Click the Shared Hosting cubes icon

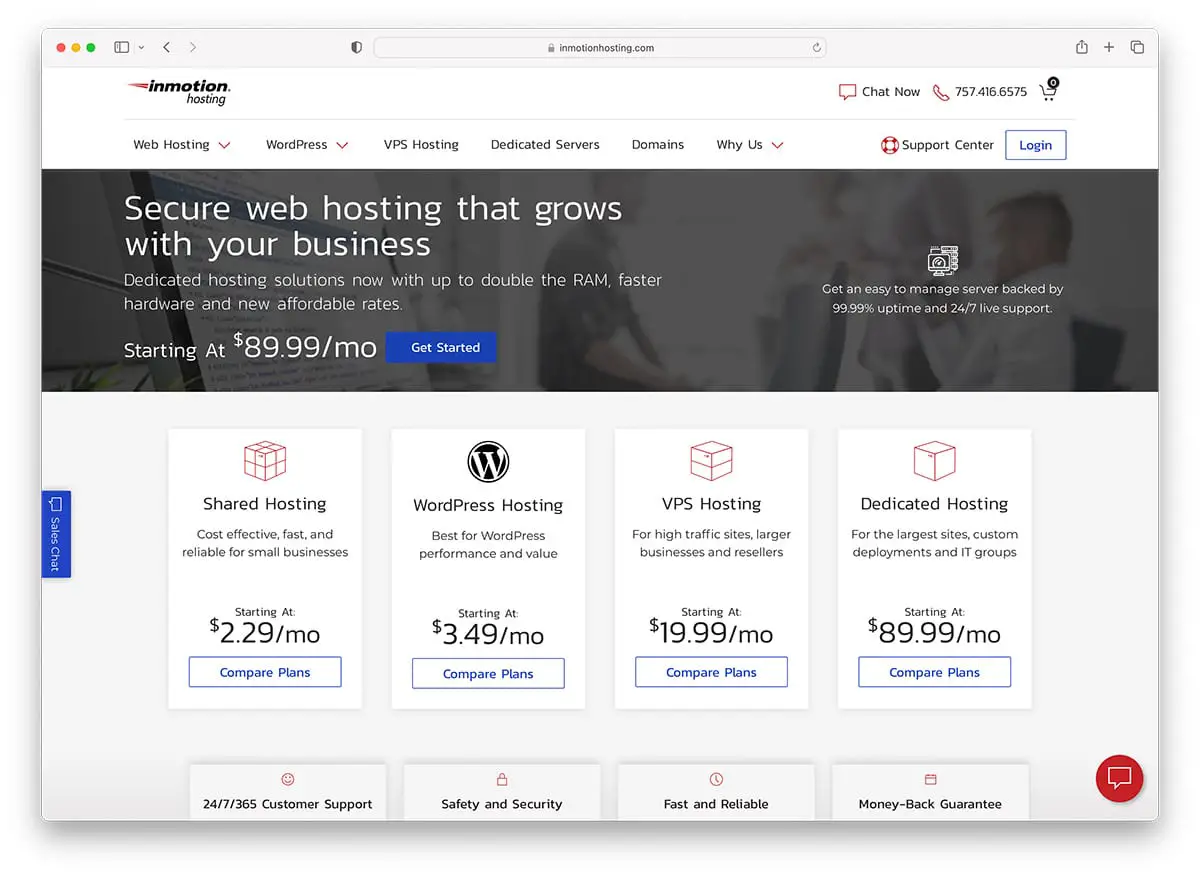[265, 461]
